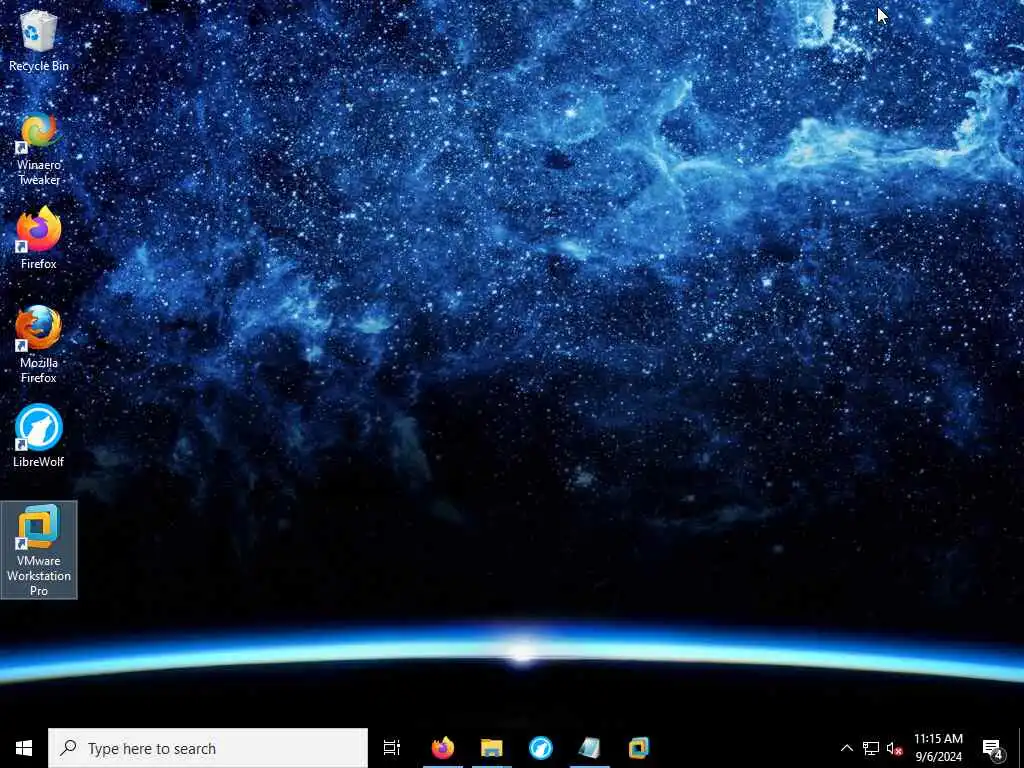Open VMware Workstation from the taskbar
Image resolution: width=1024 pixels, height=768 pixels.
click(x=639, y=748)
